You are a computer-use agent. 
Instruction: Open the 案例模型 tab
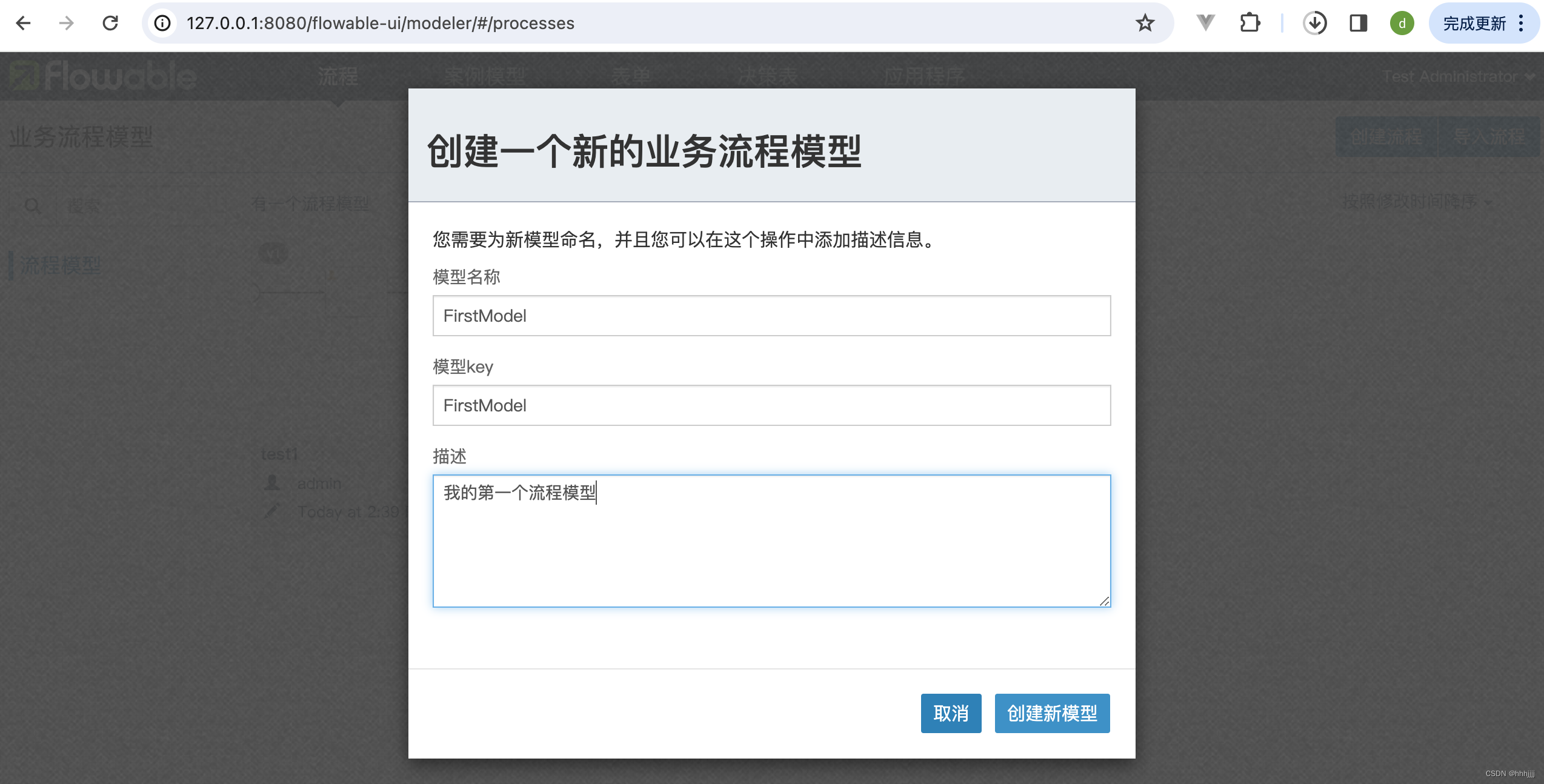(484, 76)
